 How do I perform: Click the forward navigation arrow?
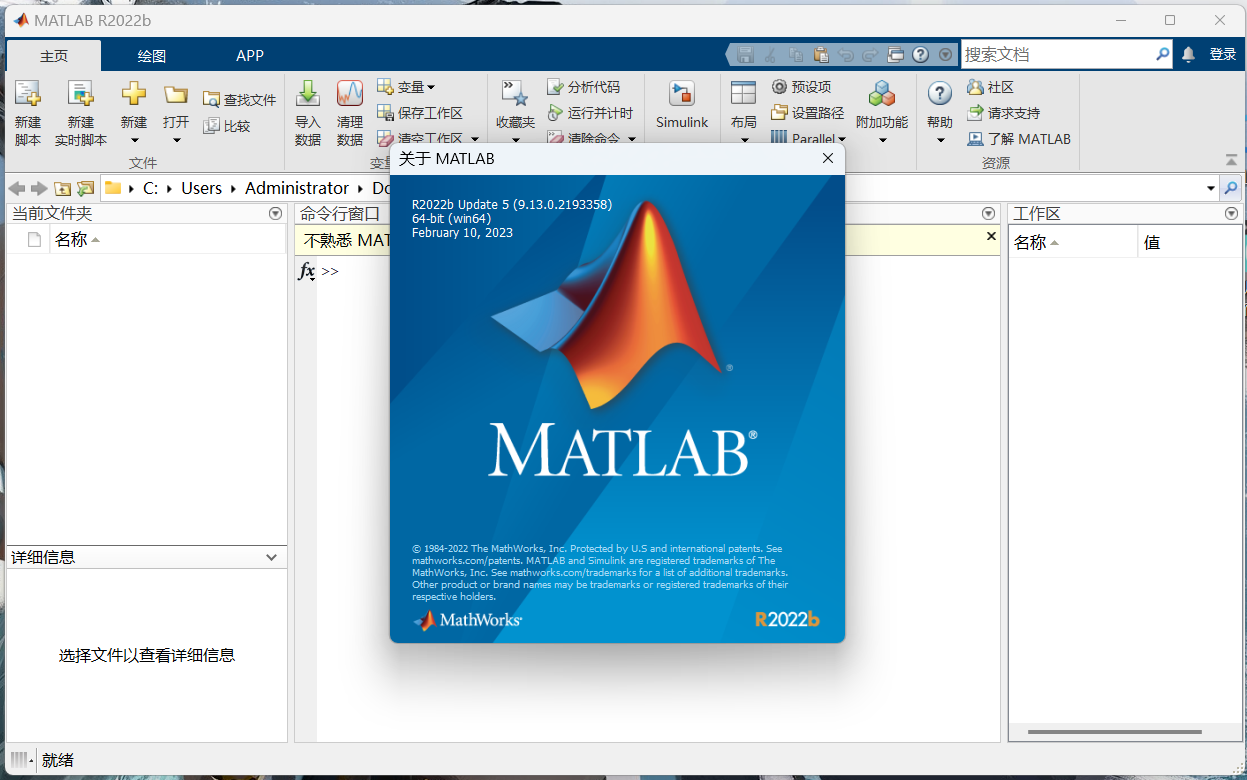39,188
